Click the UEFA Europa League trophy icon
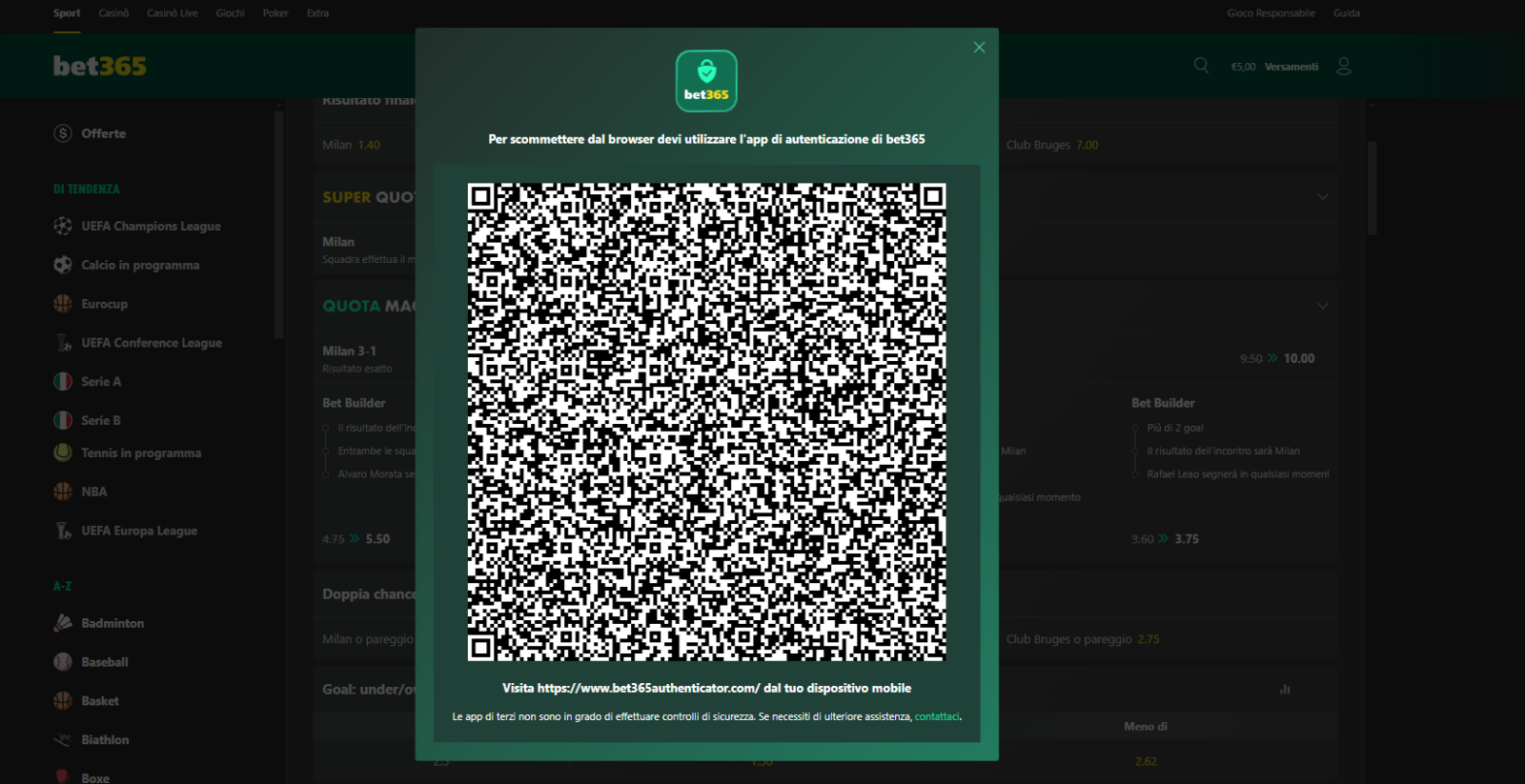This screenshot has width=1525, height=784. coord(63,531)
